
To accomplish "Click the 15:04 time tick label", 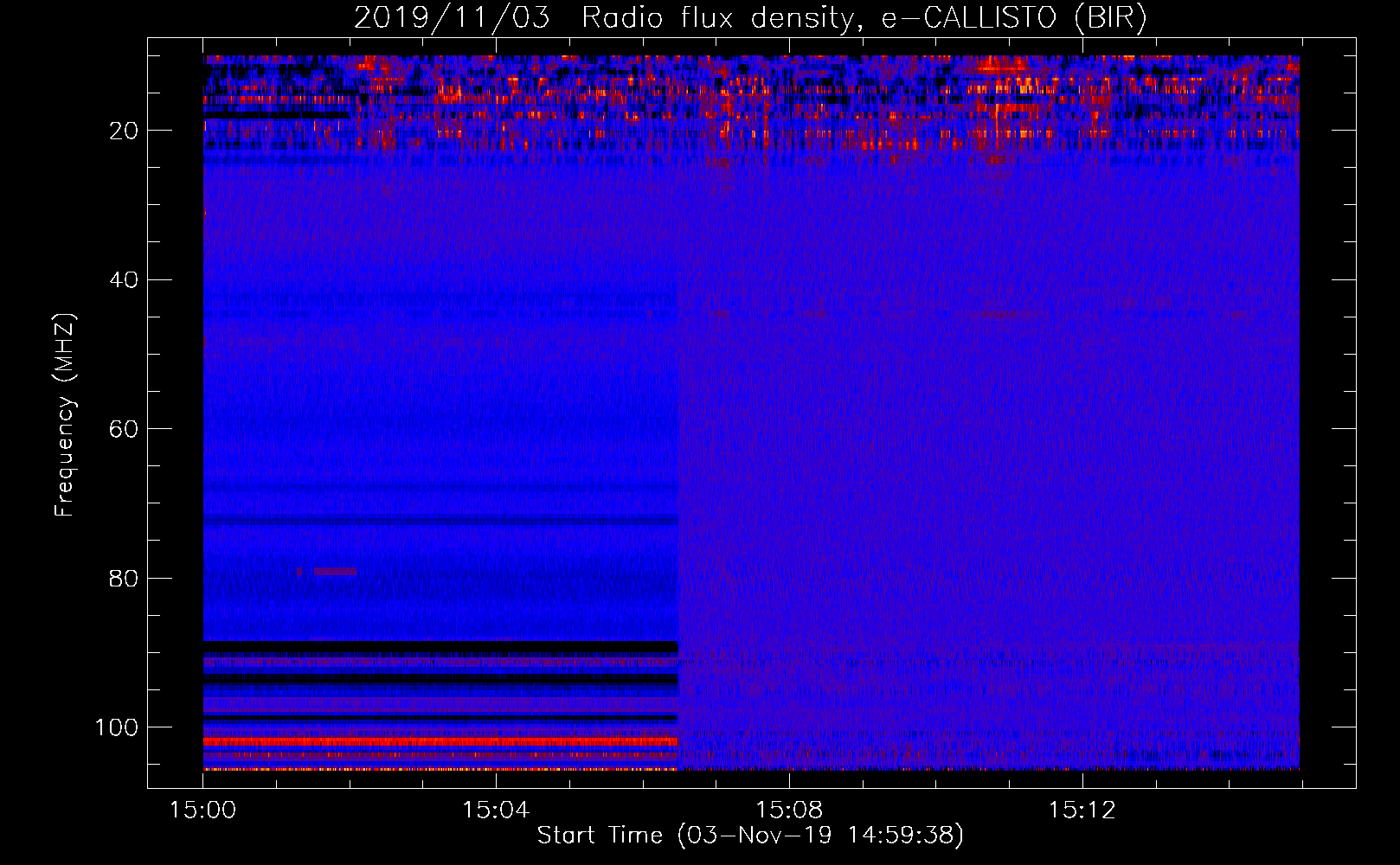I will click(x=495, y=811).
